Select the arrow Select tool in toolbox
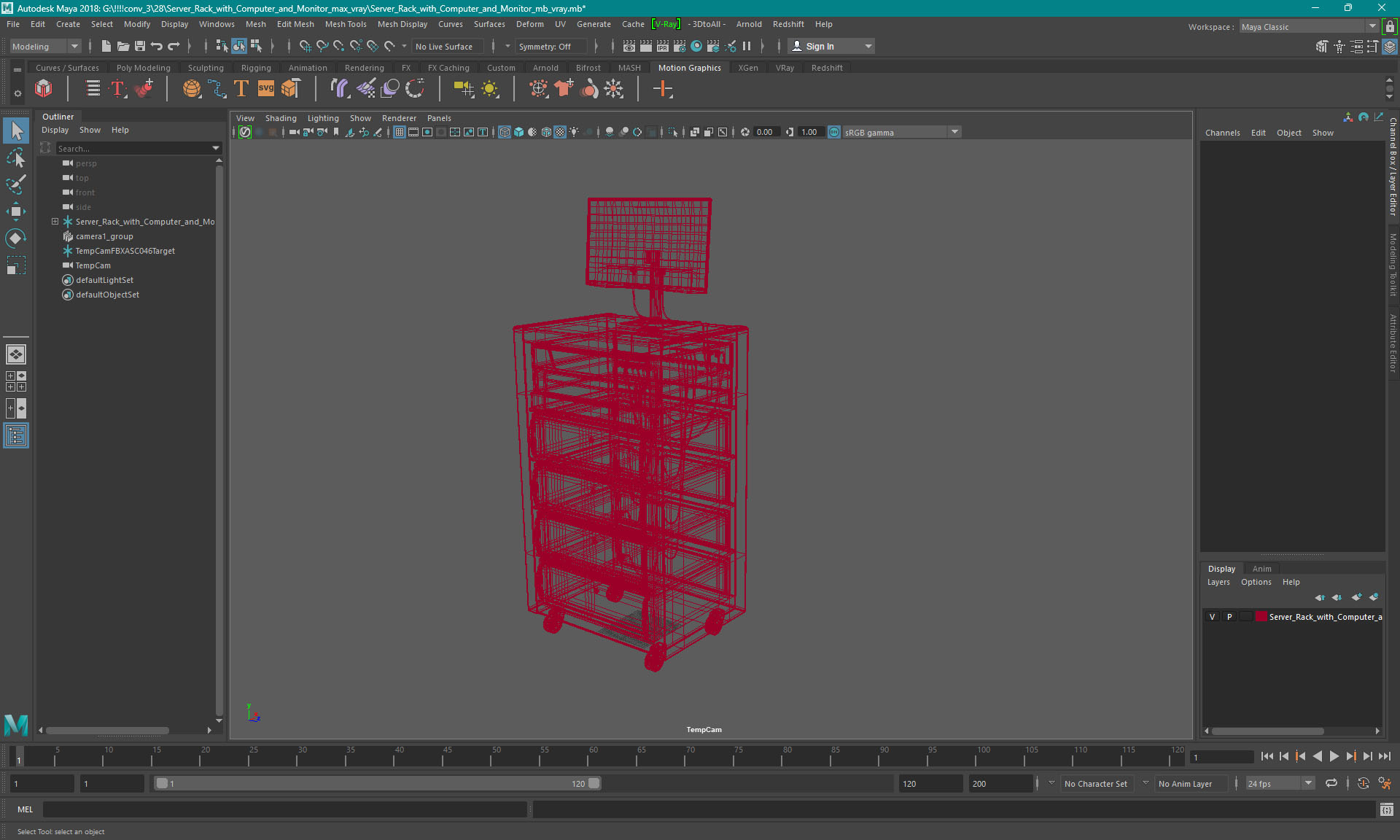1400x840 pixels. coord(16,131)
